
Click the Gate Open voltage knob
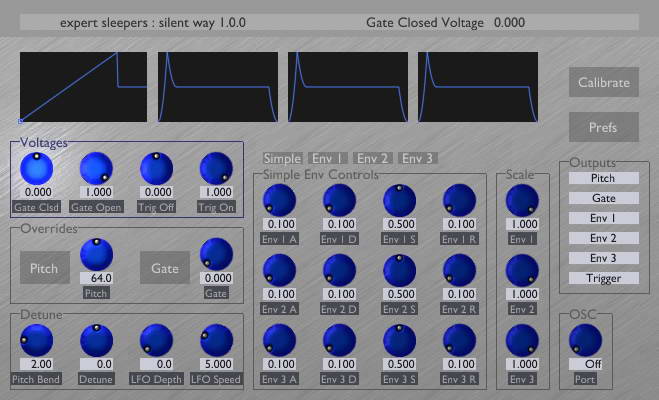coord(96,168)
